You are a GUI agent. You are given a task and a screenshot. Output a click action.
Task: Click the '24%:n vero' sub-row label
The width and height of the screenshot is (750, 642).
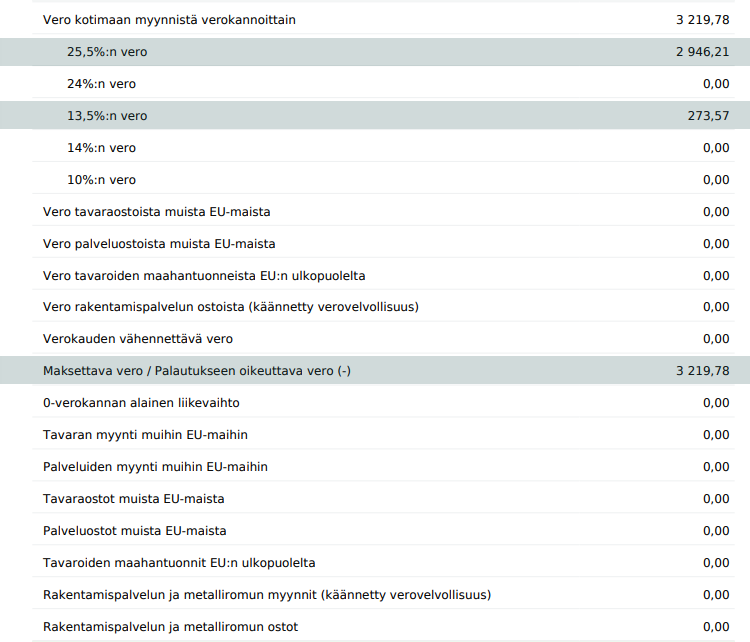pos(101,84)
